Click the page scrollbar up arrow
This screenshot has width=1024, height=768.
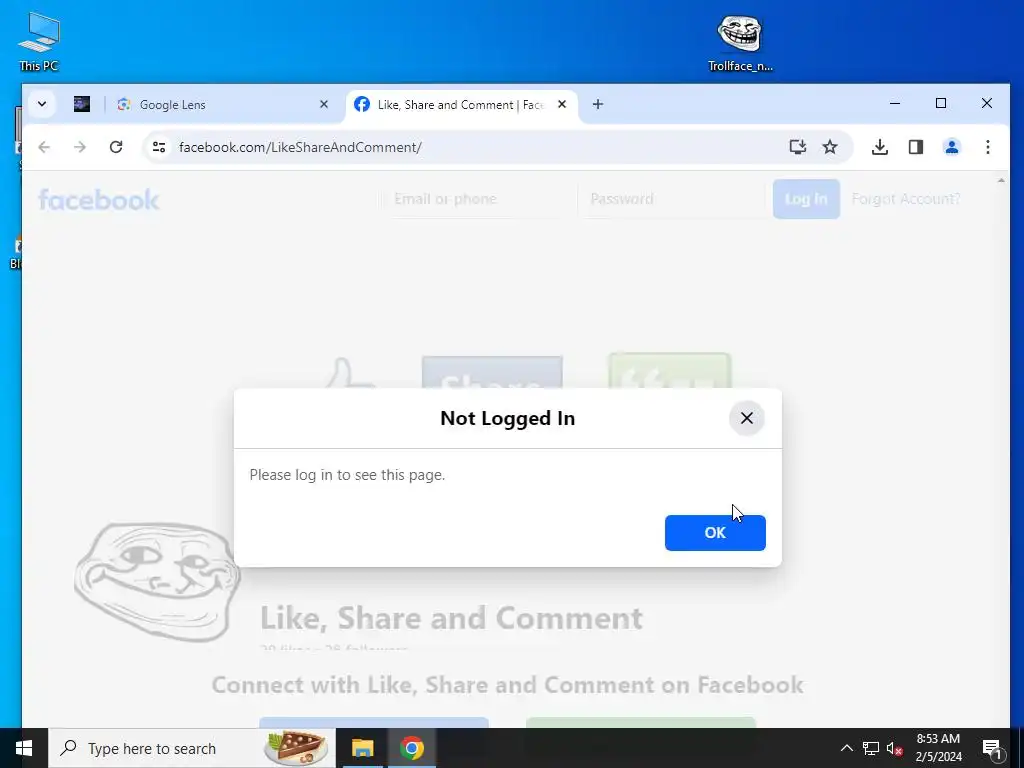pos(1001,180)
